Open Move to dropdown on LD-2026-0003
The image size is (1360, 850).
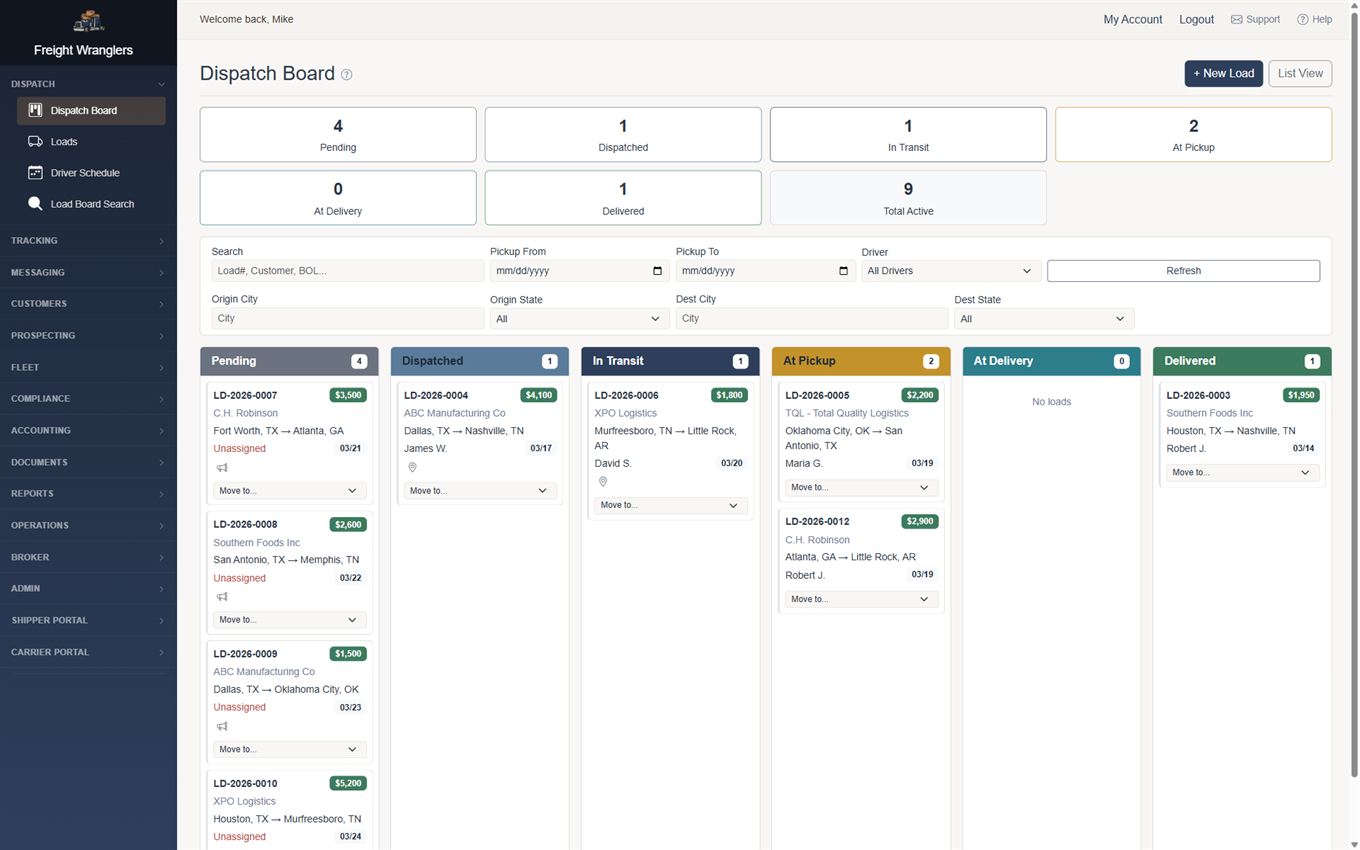(1243, 472)
